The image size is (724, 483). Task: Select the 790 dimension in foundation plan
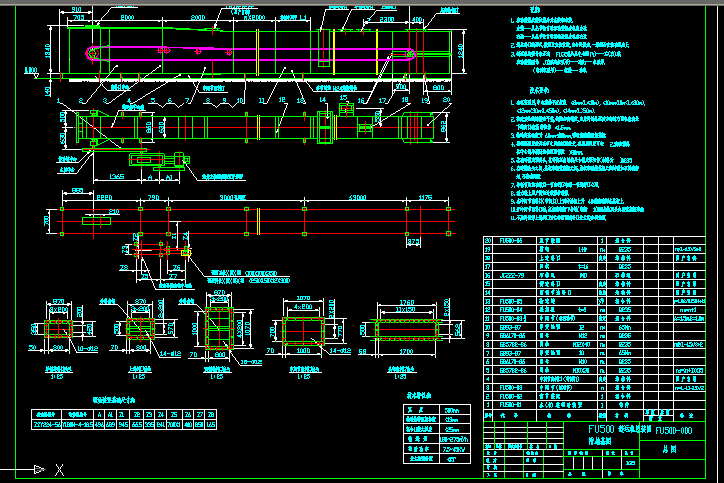pos(153,198)
